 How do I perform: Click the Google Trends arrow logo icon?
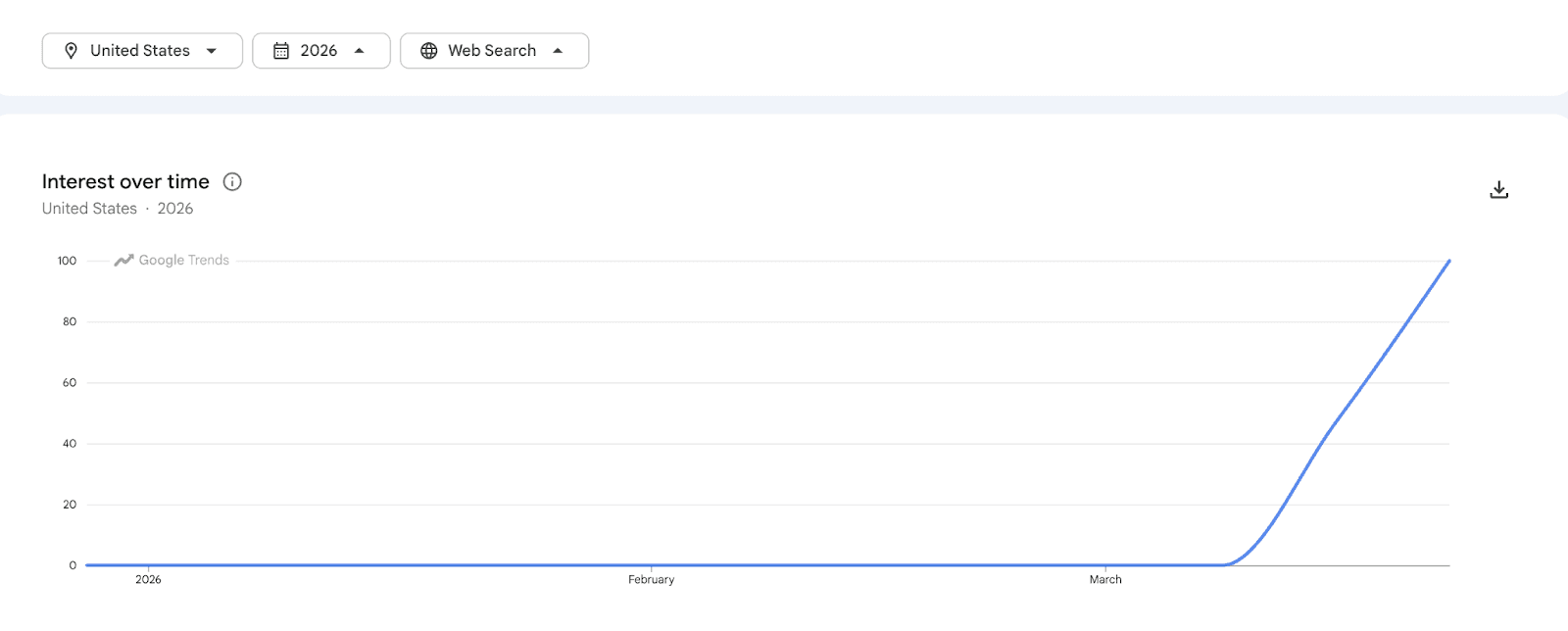click(123, 261)
